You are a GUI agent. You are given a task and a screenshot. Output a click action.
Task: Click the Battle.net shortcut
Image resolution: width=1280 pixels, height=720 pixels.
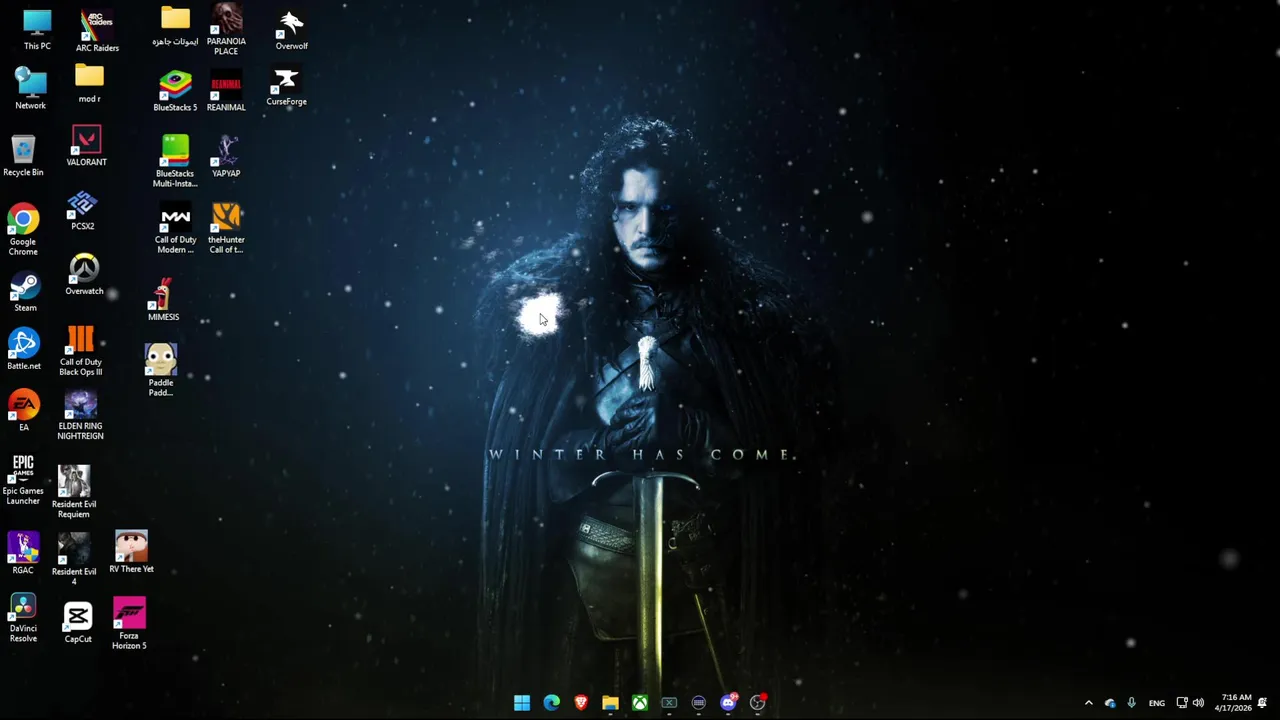click(24, 349)
